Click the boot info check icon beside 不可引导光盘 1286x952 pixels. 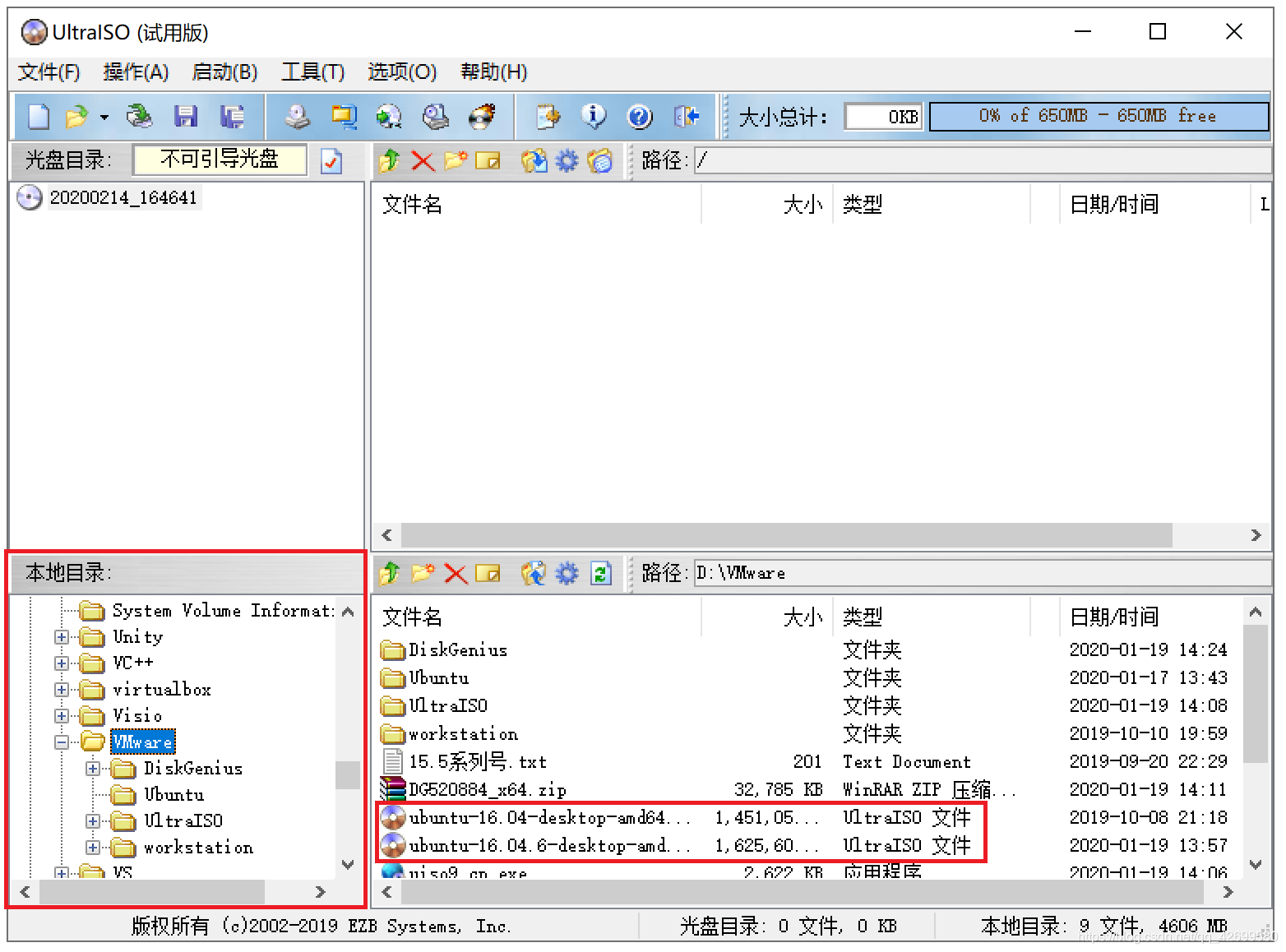[331, 160]
